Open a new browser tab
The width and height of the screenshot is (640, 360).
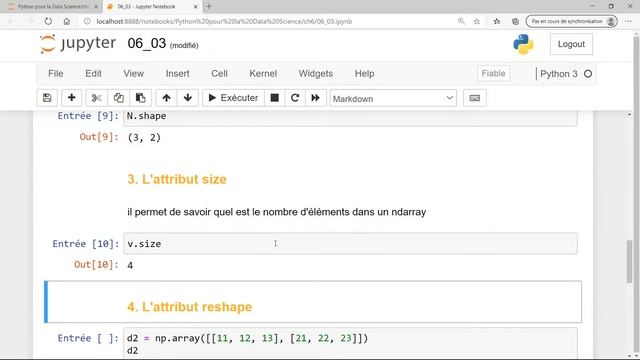209,7
